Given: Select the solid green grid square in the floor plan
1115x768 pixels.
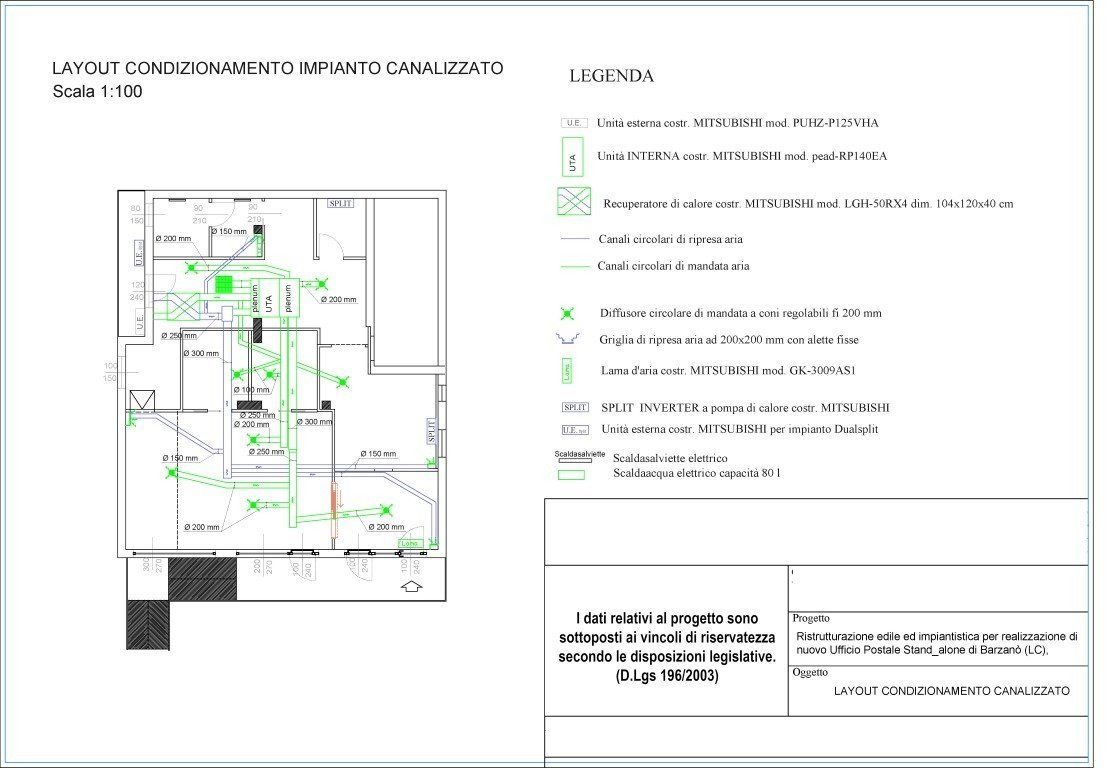Looking at the screenshot, I should tap(224, 284).
